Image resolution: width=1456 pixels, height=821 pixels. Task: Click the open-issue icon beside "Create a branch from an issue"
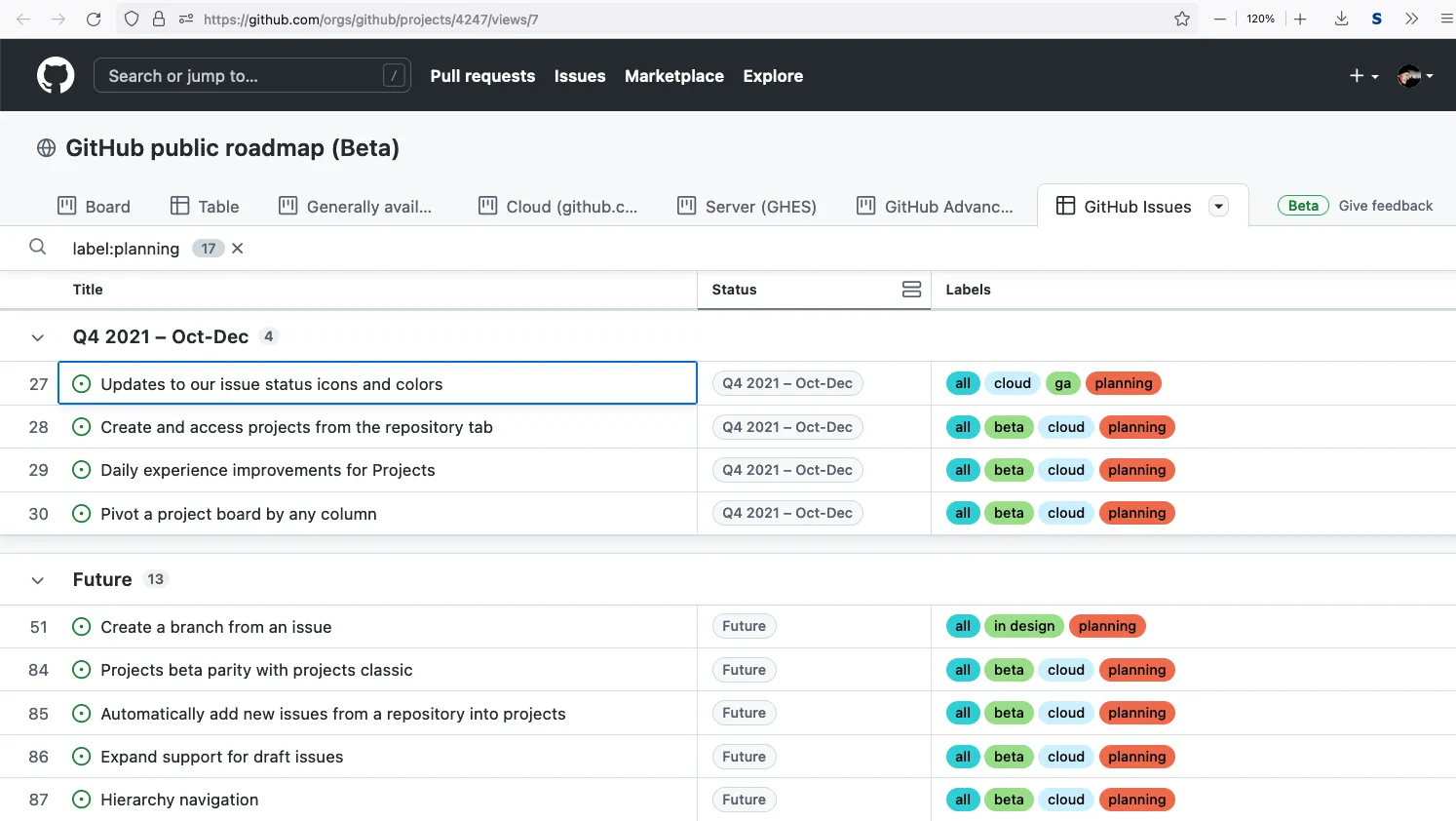tap(81, 626)
